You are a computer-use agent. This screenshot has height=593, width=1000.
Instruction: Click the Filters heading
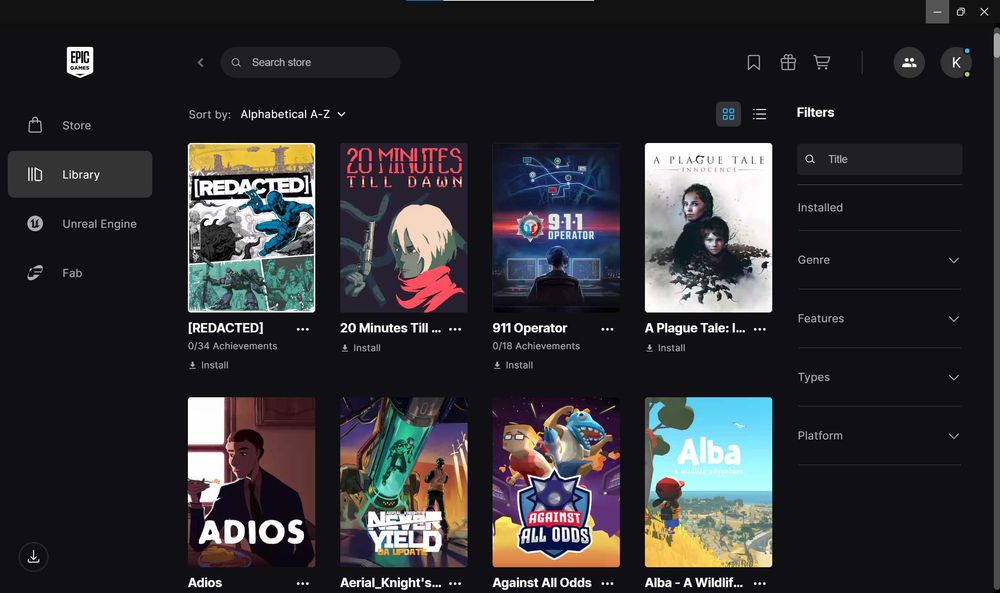(x=815, y=112)
